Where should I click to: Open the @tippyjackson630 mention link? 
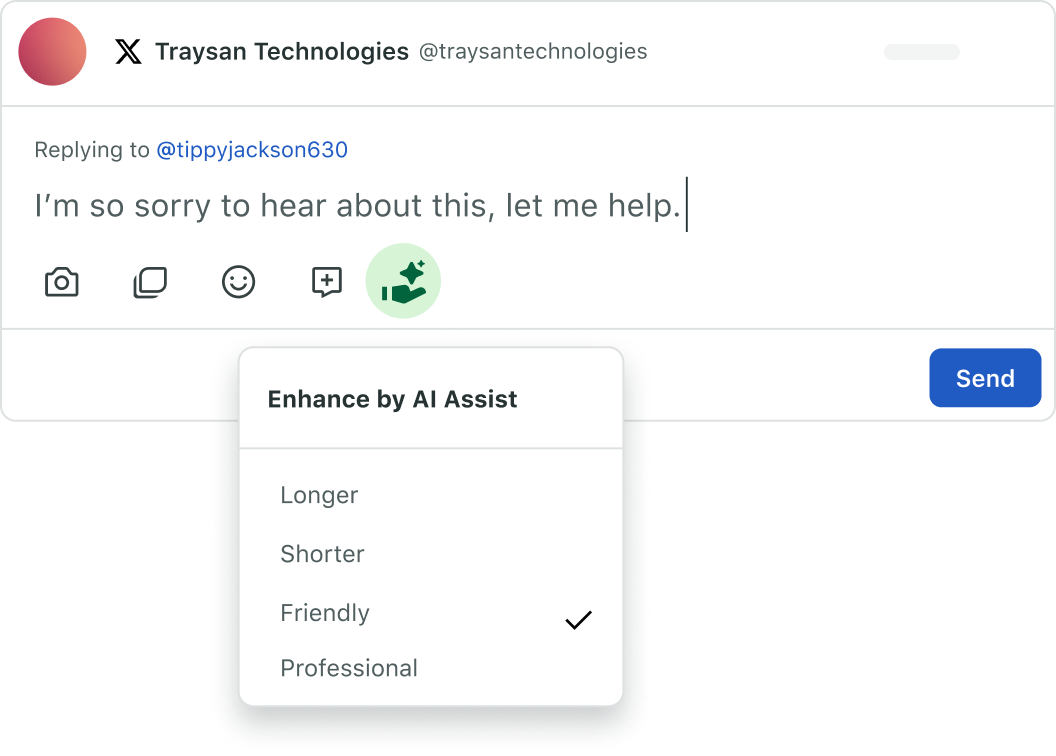click(x=252, y=149)
